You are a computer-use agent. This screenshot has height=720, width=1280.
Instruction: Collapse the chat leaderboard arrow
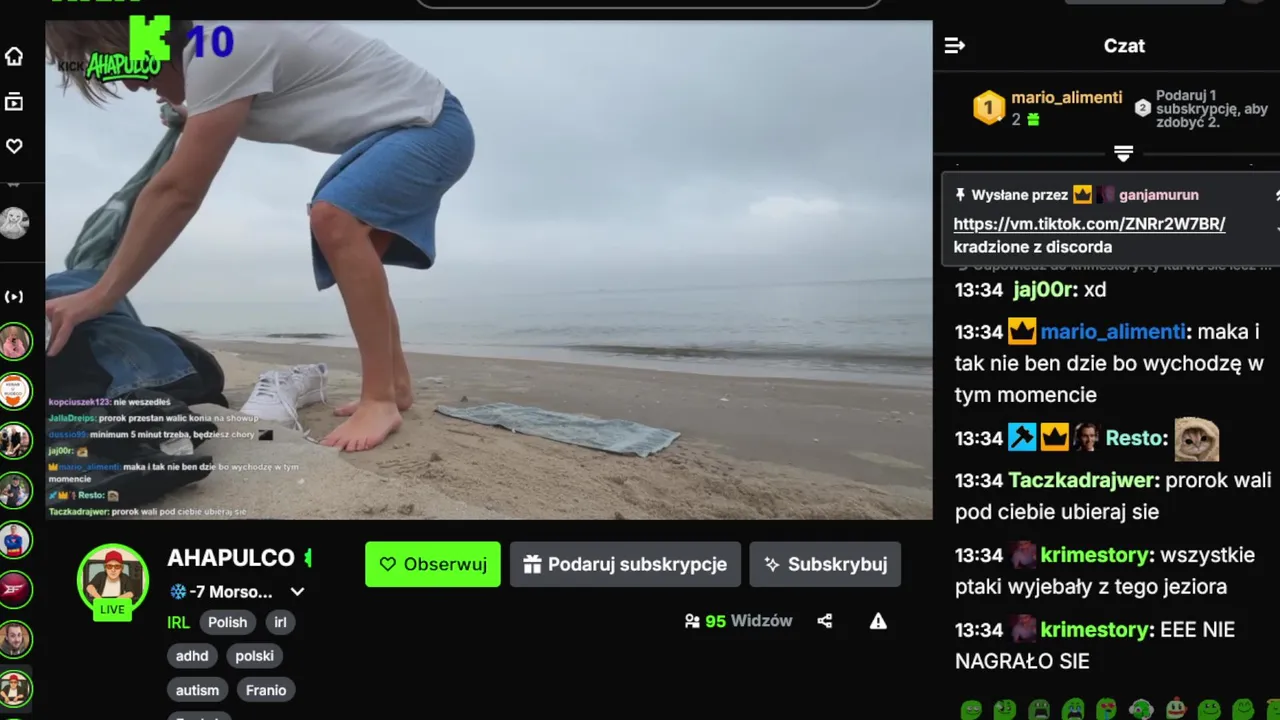click(1123, 153)
